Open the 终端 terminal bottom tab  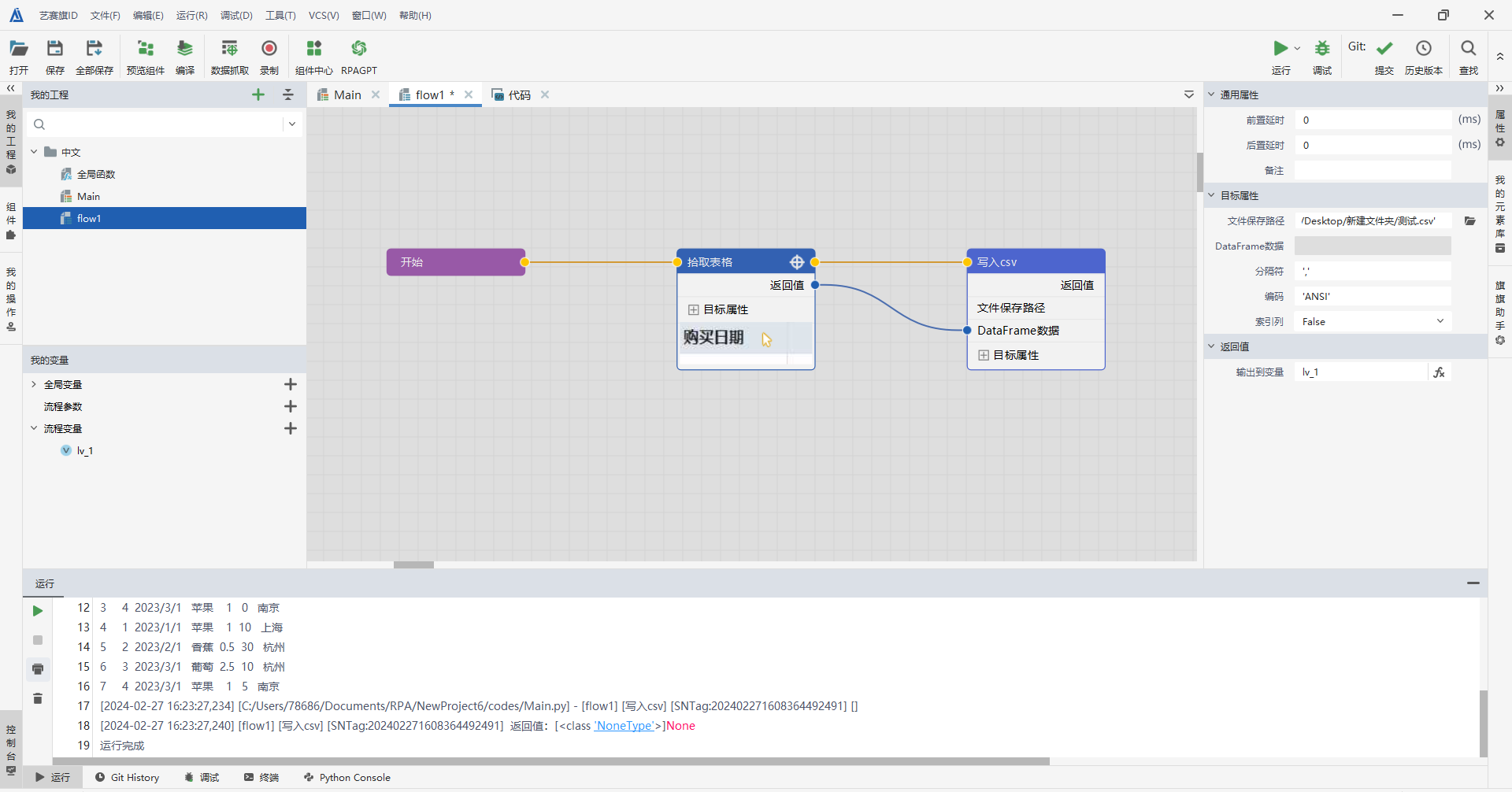coord(261,778)
